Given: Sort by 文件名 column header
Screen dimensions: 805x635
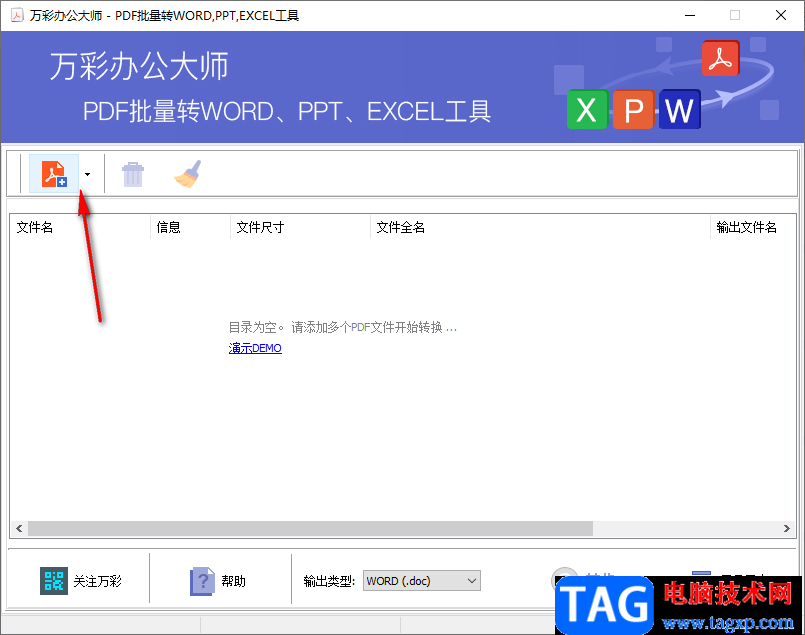Looking at the screenshot, I should (80, 227).
